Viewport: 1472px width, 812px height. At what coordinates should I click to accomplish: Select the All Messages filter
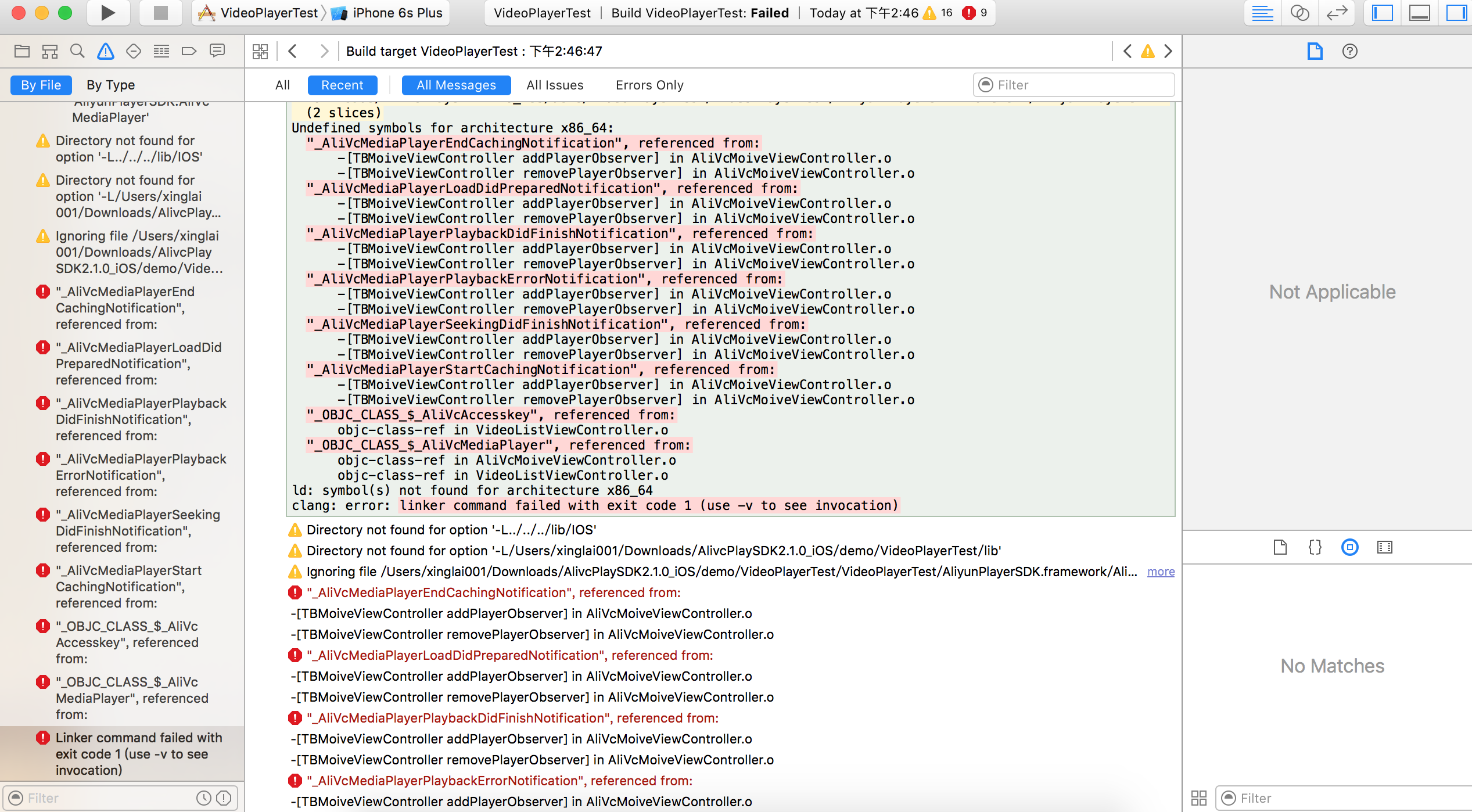point(456,85)
